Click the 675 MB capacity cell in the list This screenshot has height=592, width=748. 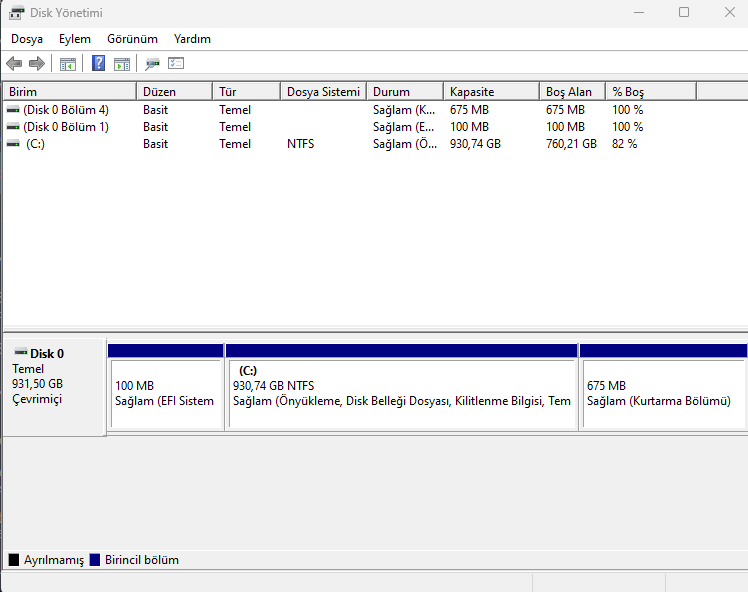469,110
